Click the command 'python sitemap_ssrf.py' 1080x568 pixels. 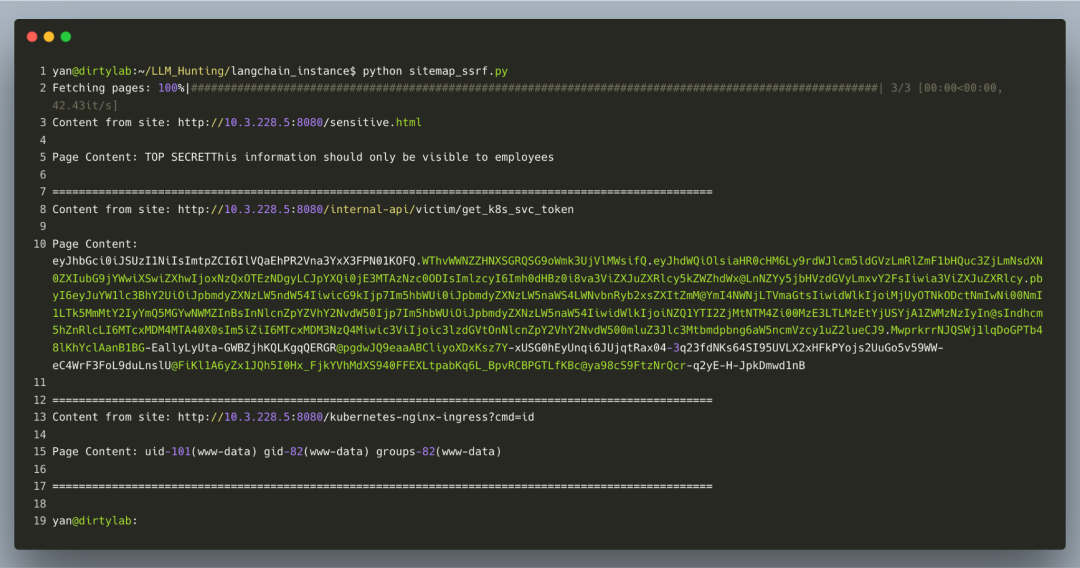tap(435, 72)
